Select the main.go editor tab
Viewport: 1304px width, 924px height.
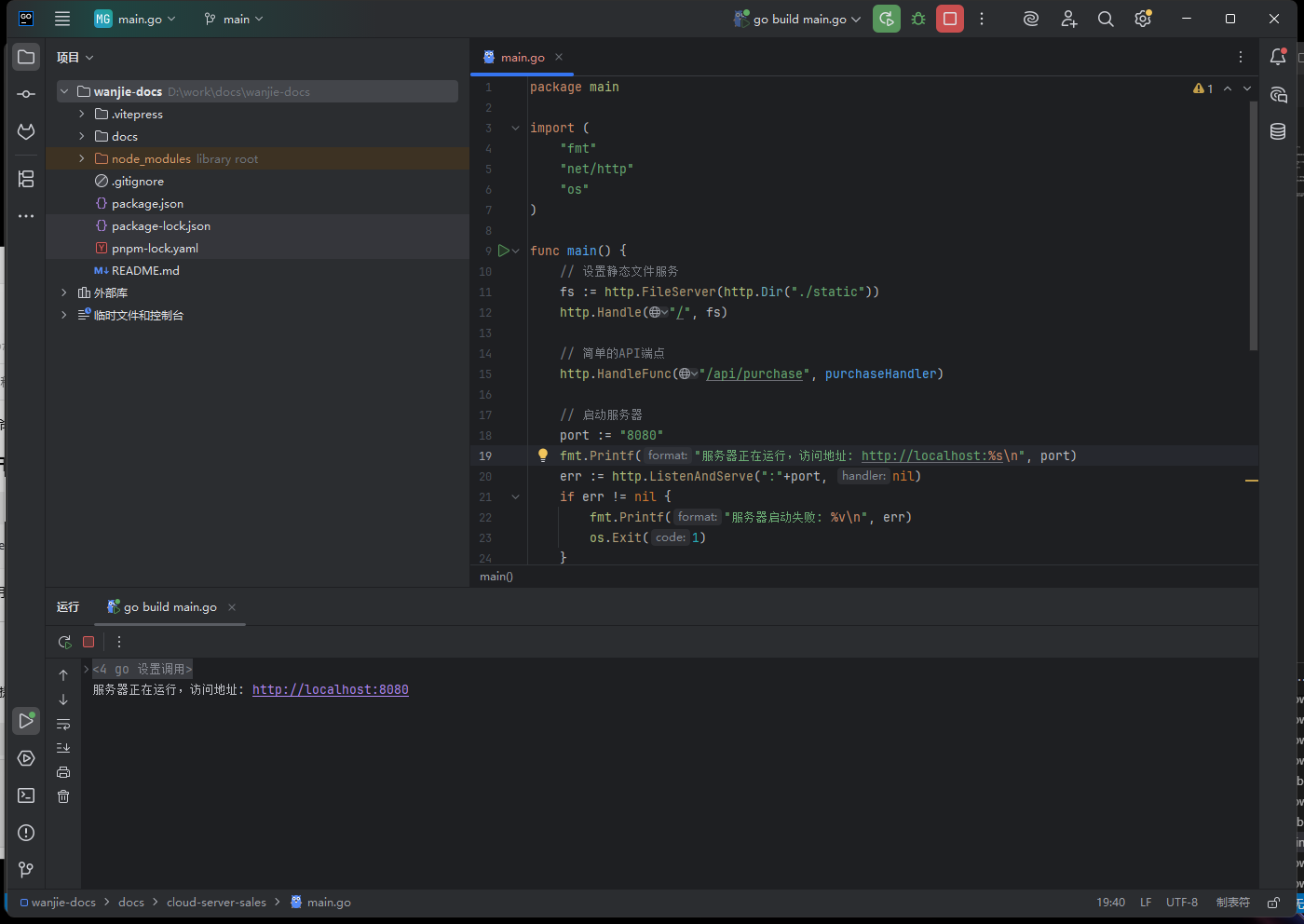(522, 57)
